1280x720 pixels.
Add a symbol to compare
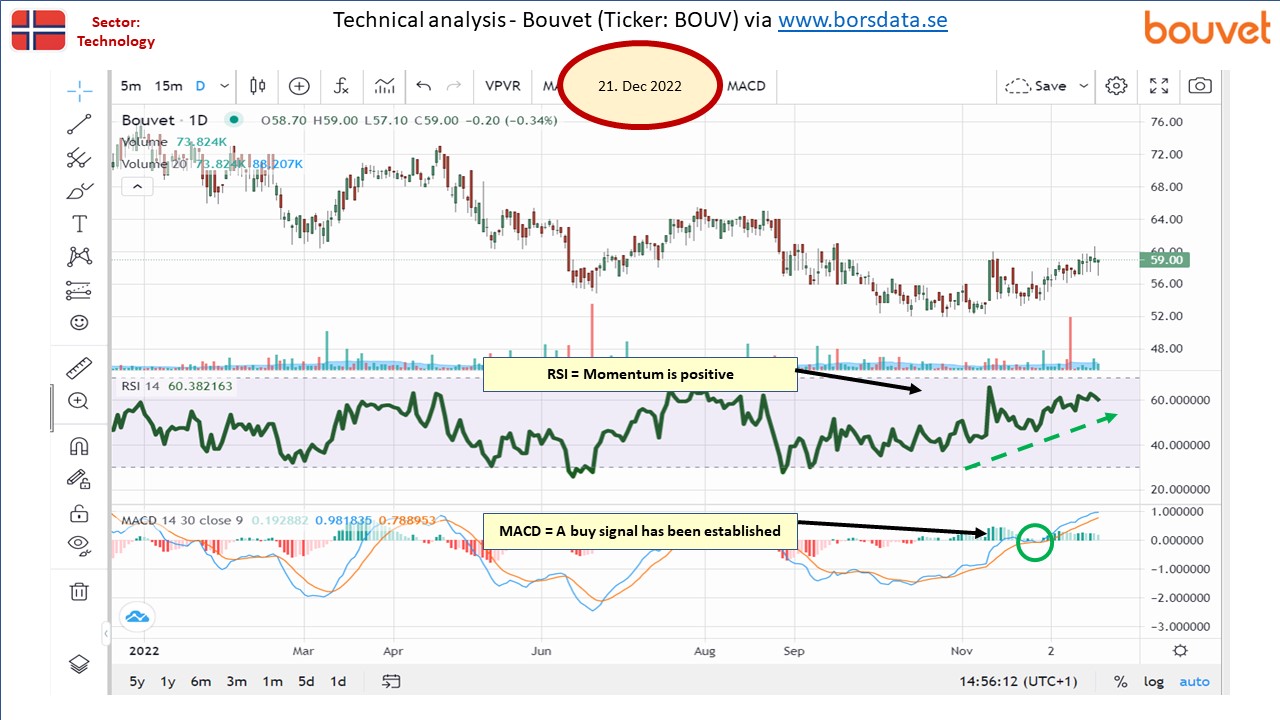pos(299,86)
